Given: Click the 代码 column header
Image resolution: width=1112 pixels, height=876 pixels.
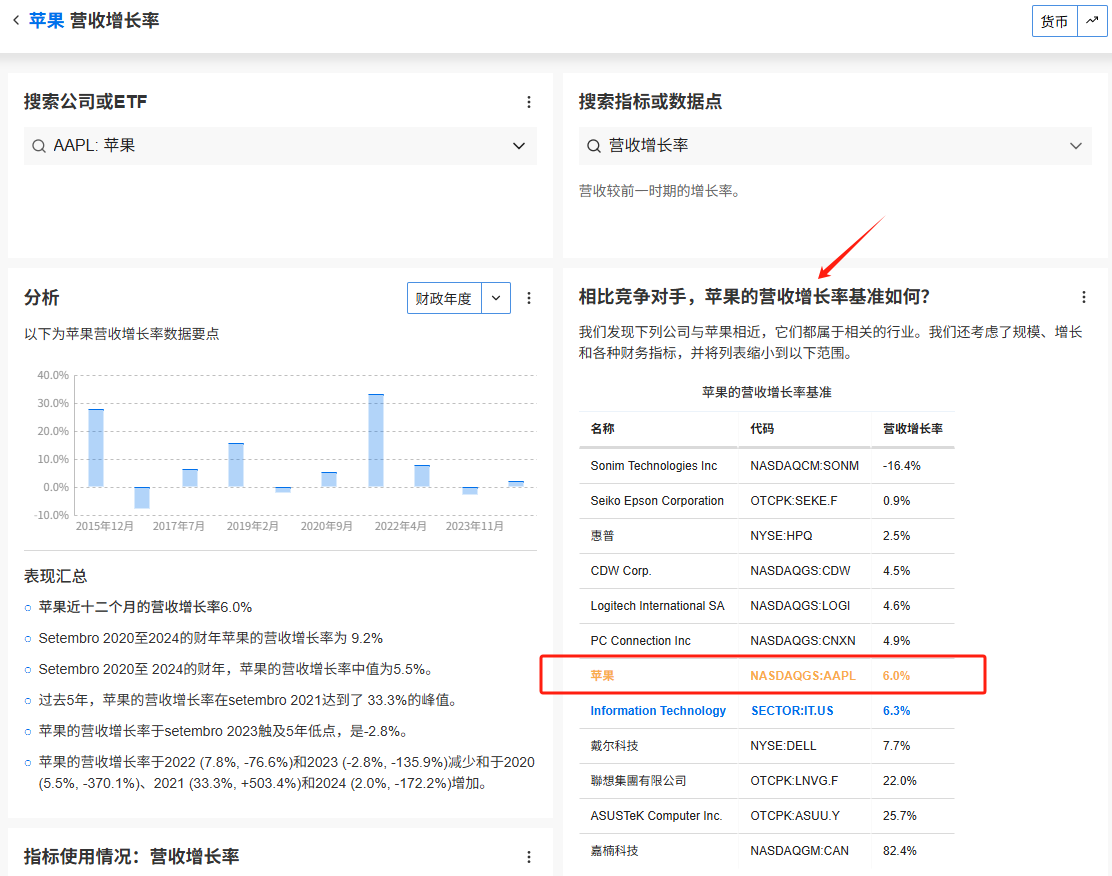Looking at the screenshot, I should [x=762, y=428].
